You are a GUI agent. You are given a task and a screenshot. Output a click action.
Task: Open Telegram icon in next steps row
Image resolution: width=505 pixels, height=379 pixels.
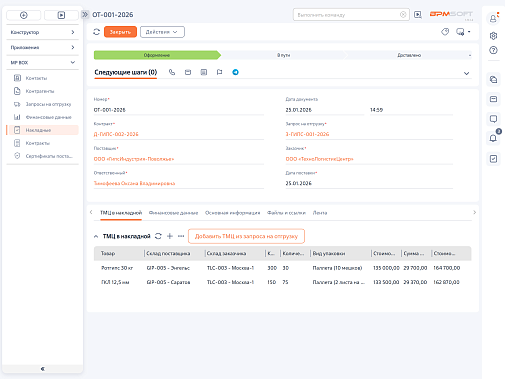[x=235, y=72]
